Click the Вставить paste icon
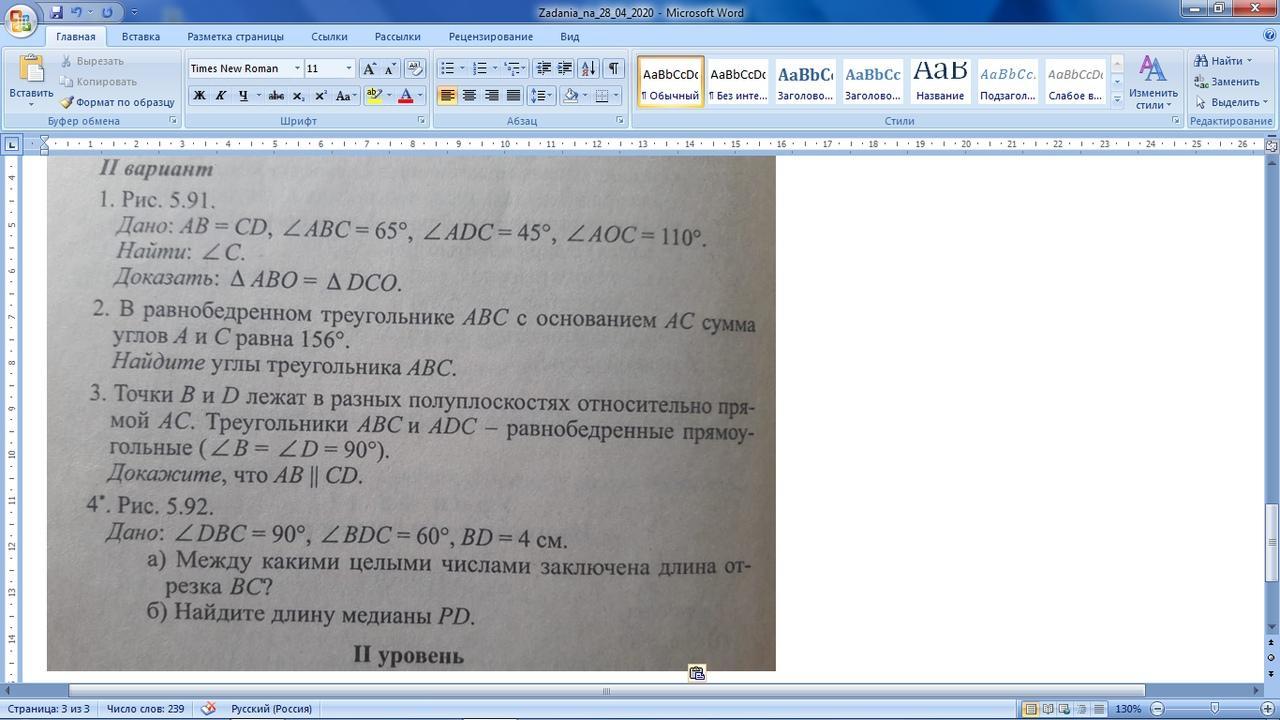Viewport: 1280px width, 720px height. pyautogui.click(x=31, y=70)
